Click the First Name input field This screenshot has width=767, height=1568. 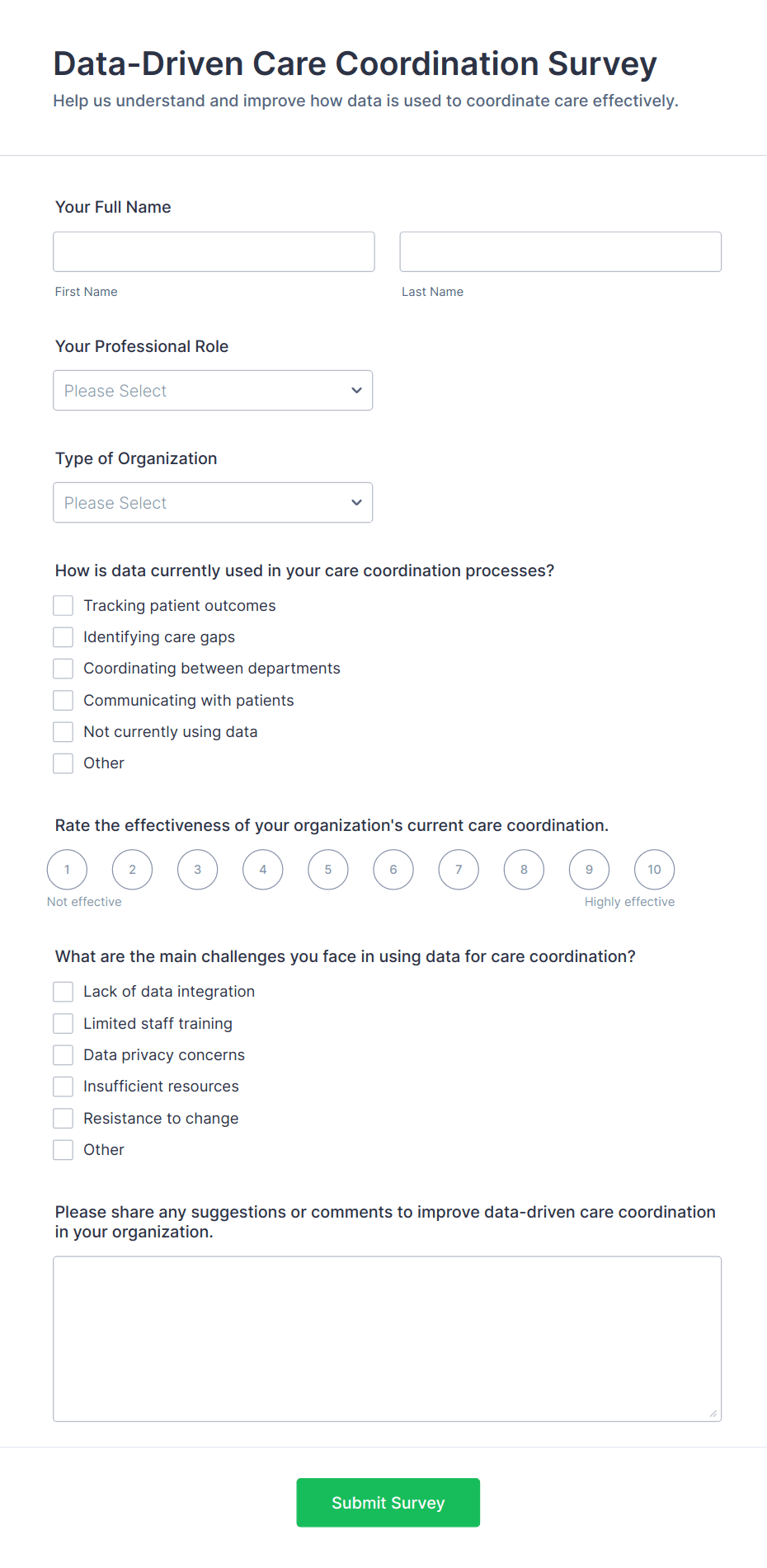[x=214, y=251]
